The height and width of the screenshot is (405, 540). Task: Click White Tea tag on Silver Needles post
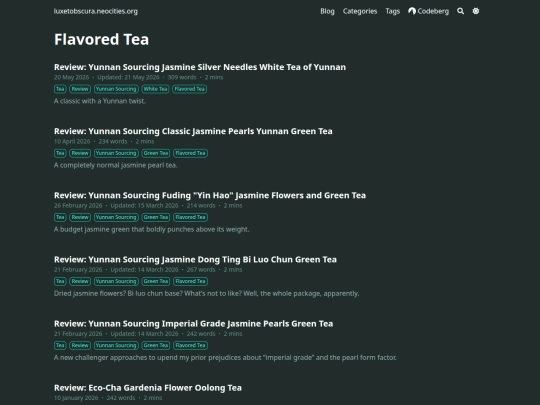pyautogui.click(x=155, y=89)
